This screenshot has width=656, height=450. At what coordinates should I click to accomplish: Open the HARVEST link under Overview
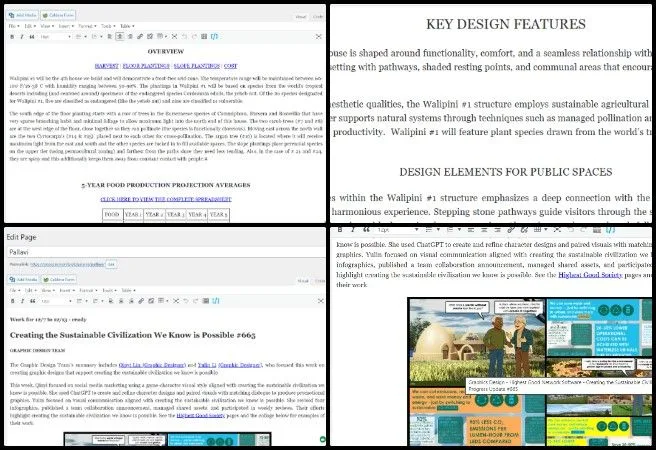105,65
